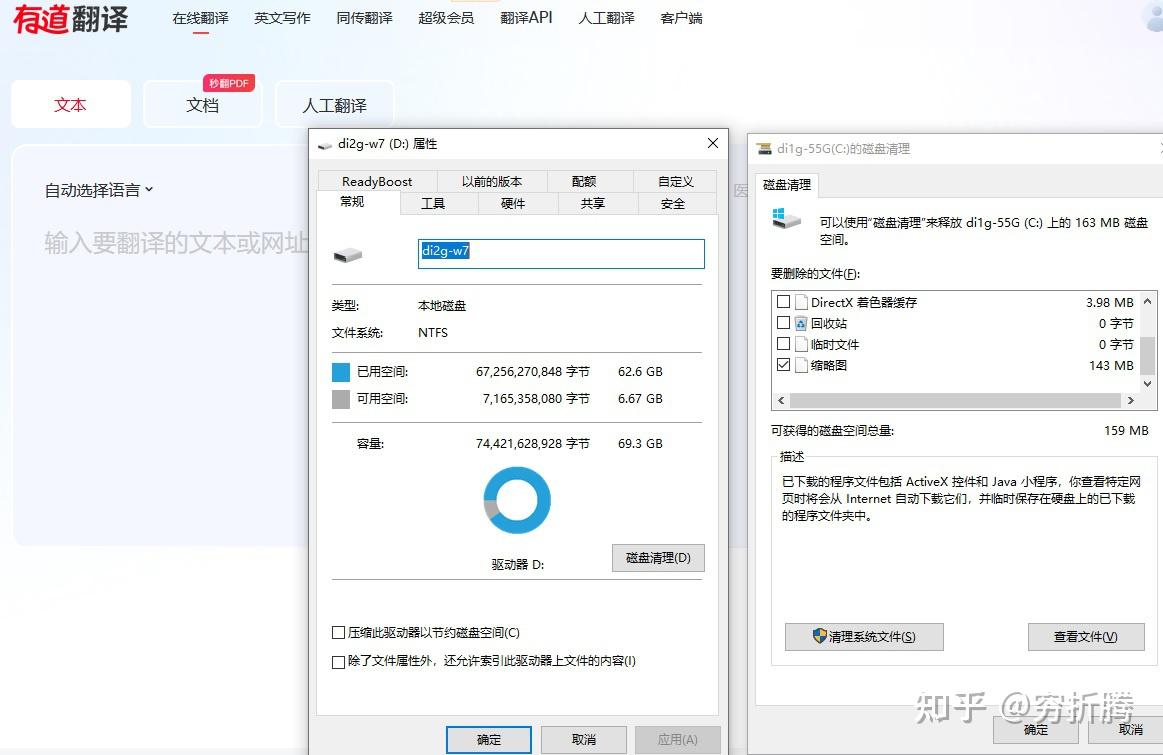The width and height of the screenshot is (1163, 755).
Task: Select the 缩略图 row size 143 MB
Action: pos(1110,366)
